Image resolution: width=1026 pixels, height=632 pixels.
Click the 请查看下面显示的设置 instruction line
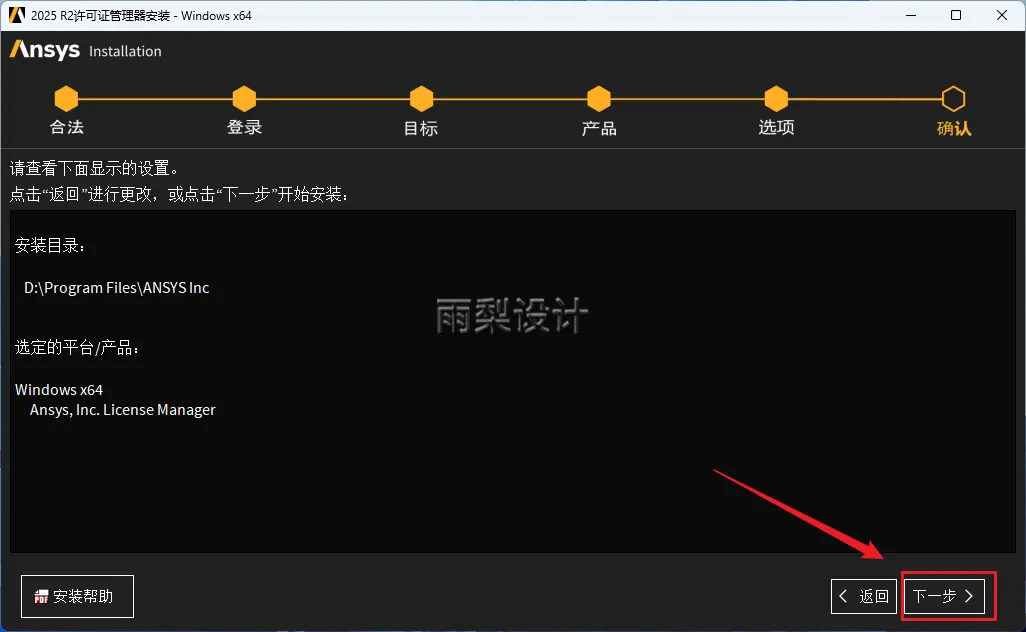pyautogui.click(x=94, y=169)
